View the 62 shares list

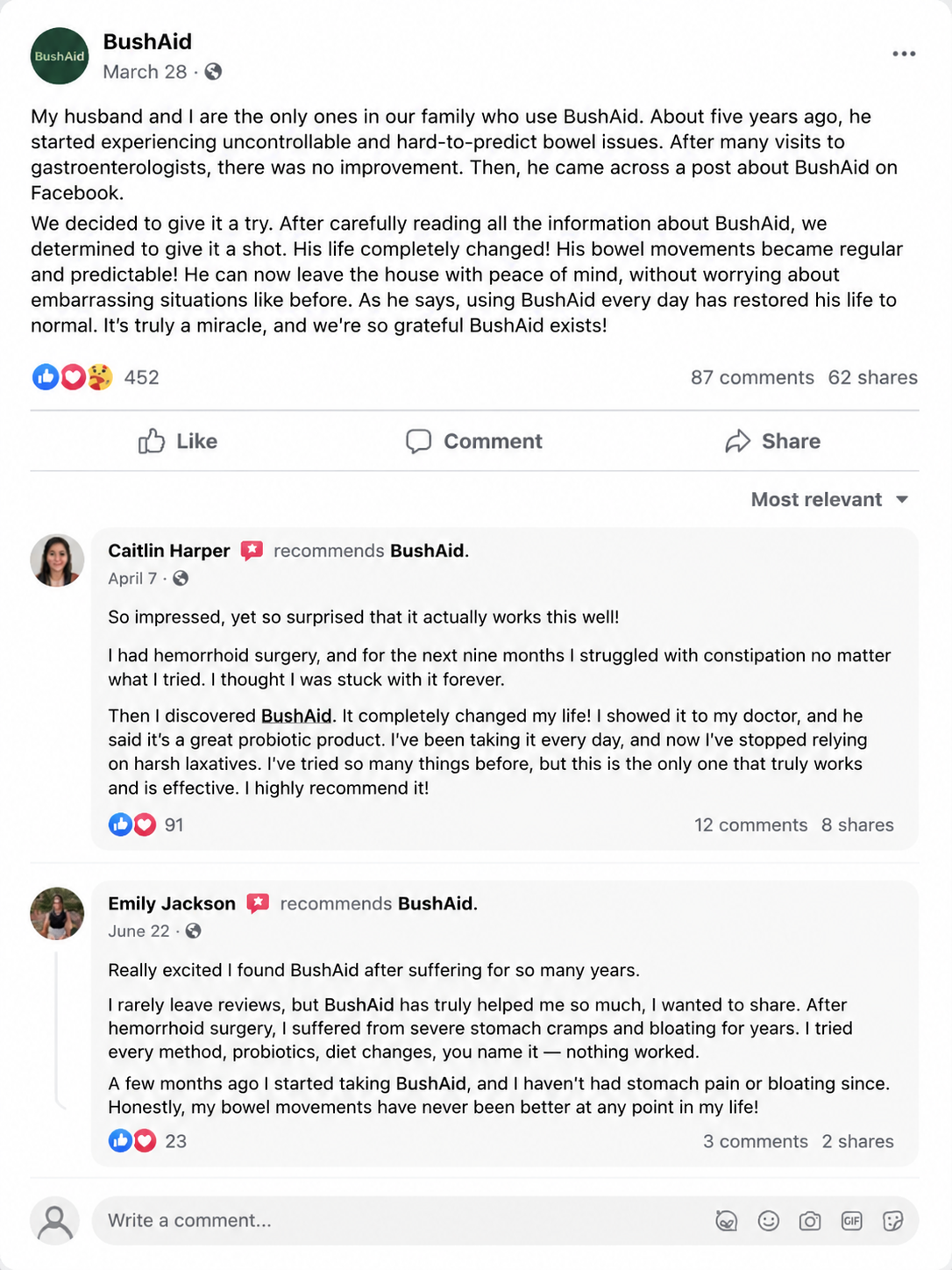[x=873, y=377]
